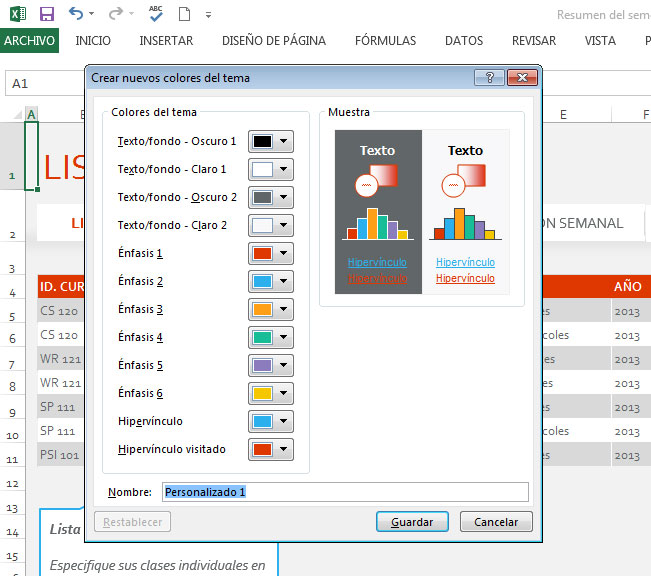Screen dimensions: 651x576
Task: Open the Énfasis 5 color dropdown arrow
Action: coord(284,365)
